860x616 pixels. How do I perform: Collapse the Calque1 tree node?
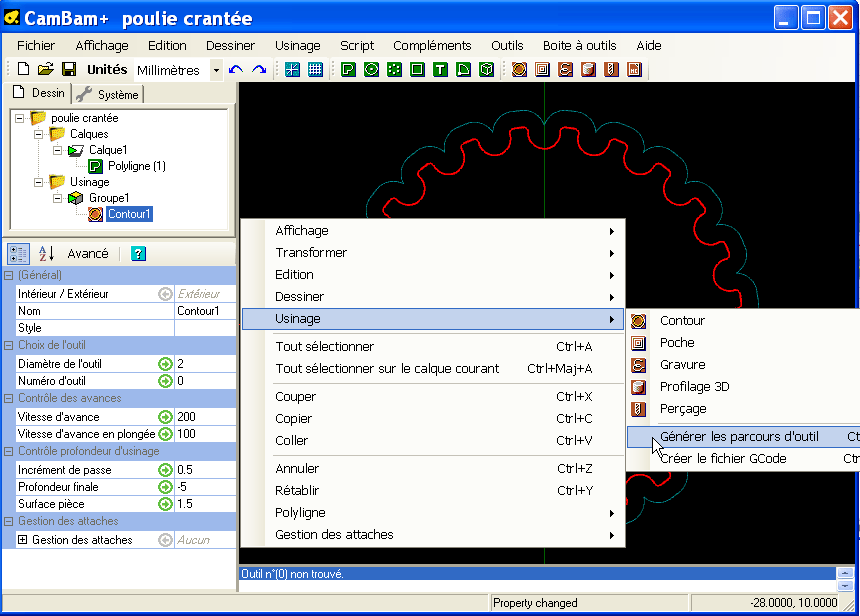click(58, 150)
